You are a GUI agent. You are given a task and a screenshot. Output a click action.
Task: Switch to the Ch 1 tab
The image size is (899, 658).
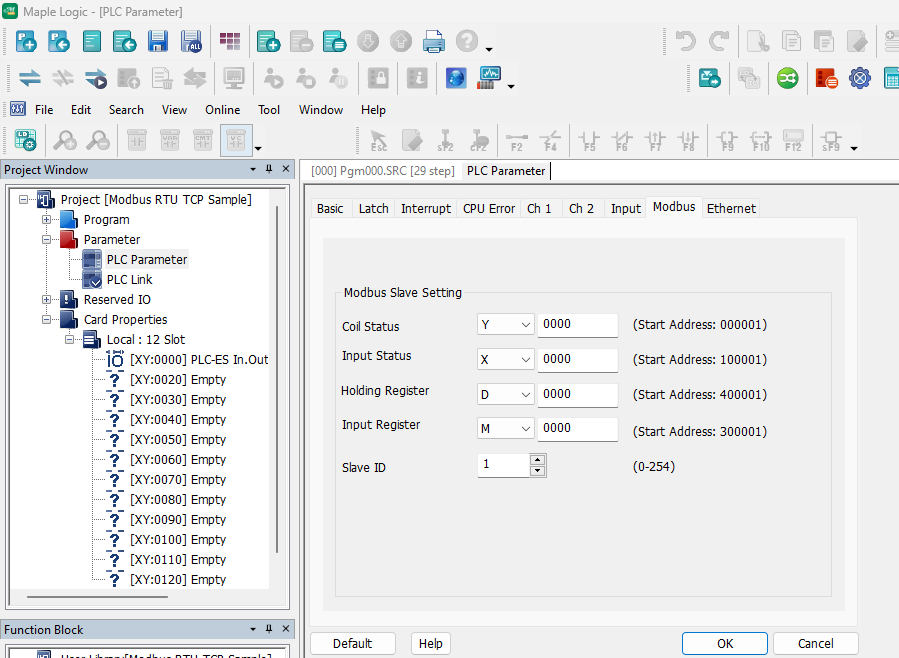[539, 208]
